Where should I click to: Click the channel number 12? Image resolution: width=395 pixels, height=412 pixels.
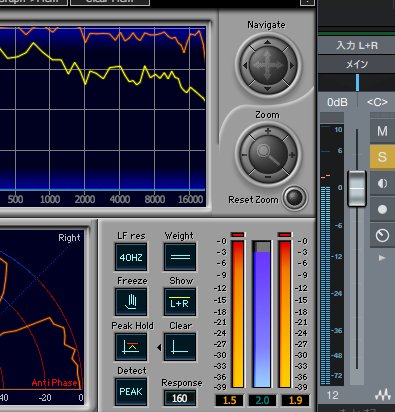click(332, 395)
